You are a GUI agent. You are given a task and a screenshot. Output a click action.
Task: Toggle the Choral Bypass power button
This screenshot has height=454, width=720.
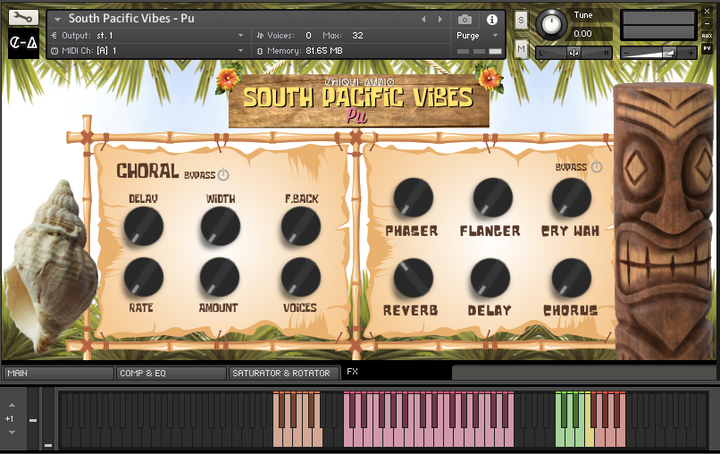click(x=224, y=174)
